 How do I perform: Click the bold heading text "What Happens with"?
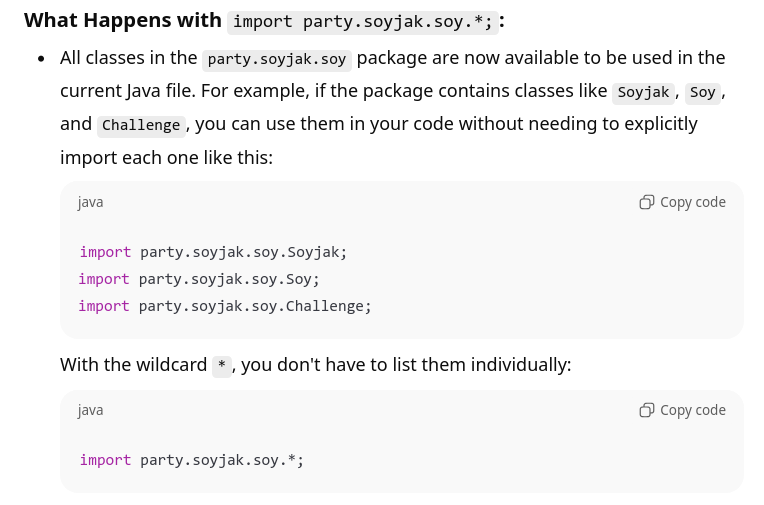tap(122, 21)
